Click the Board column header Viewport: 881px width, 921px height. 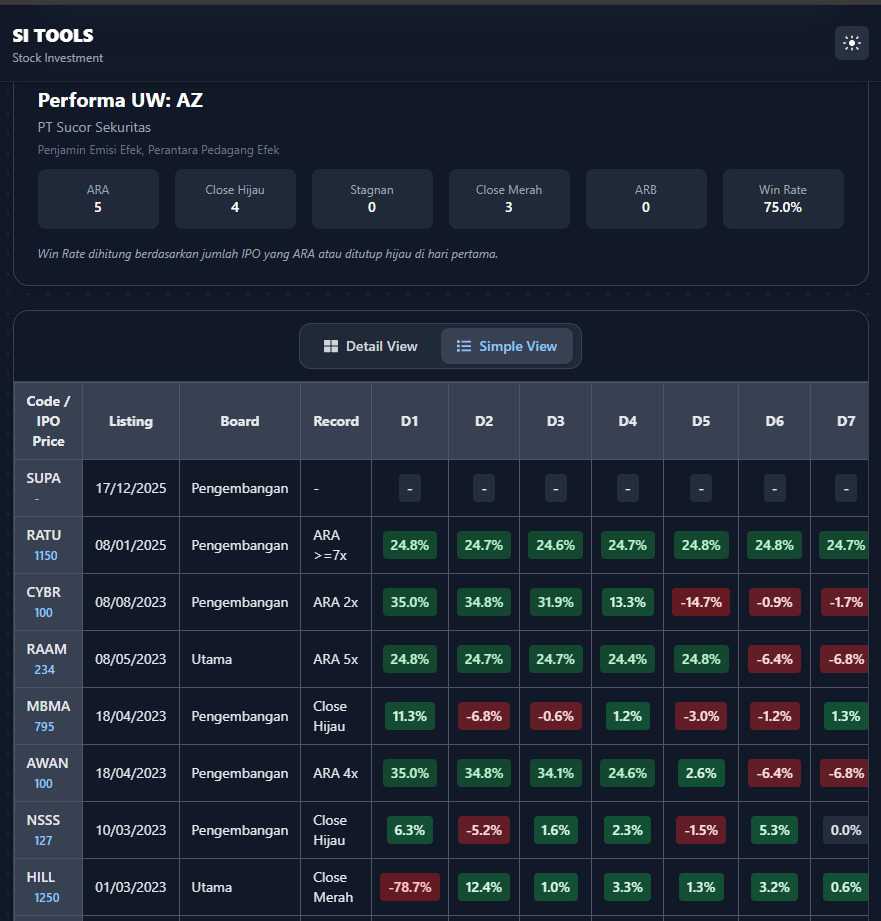pos(240,421)
